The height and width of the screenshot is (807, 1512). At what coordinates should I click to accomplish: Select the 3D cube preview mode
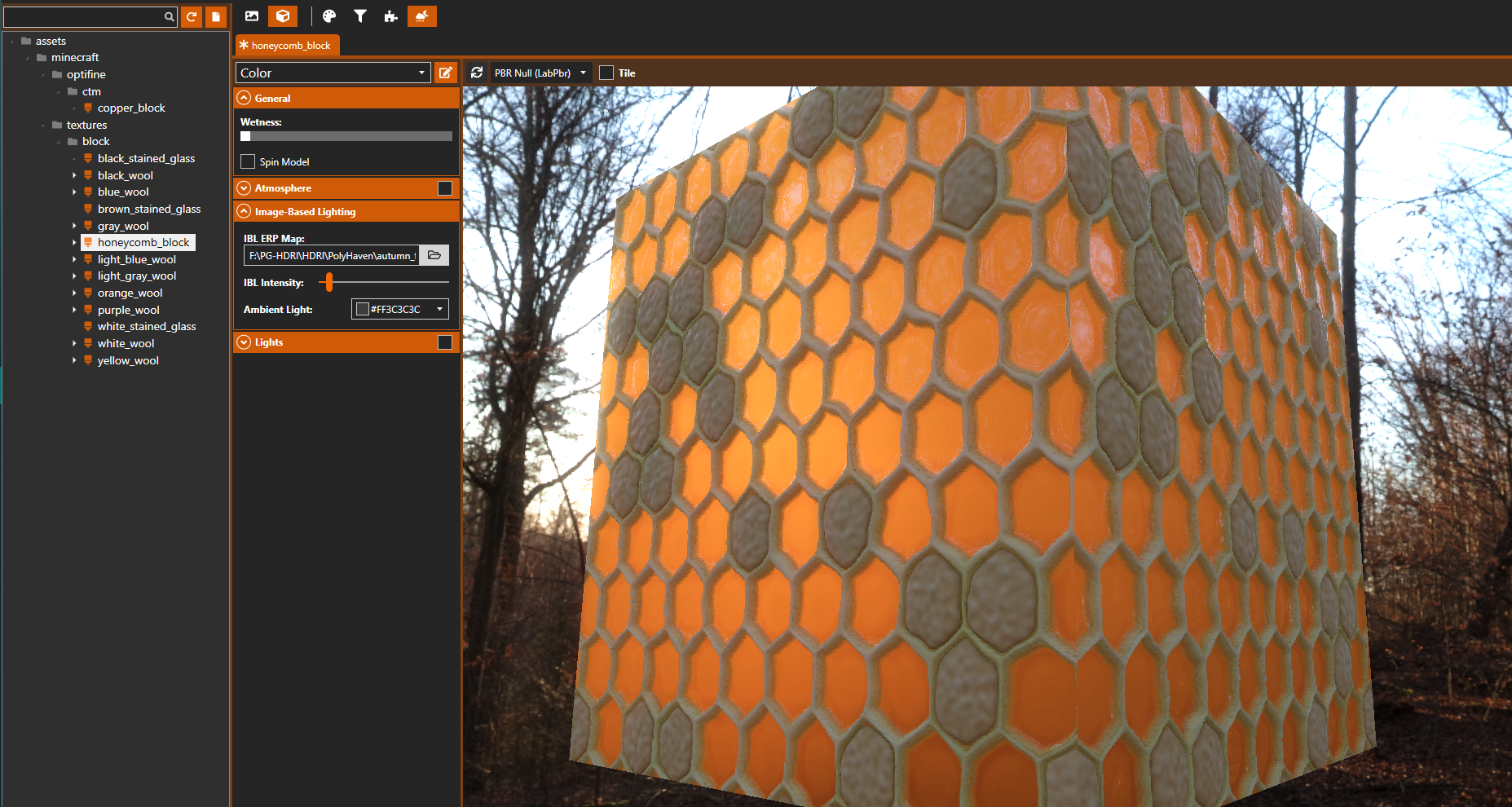(282, 16)
